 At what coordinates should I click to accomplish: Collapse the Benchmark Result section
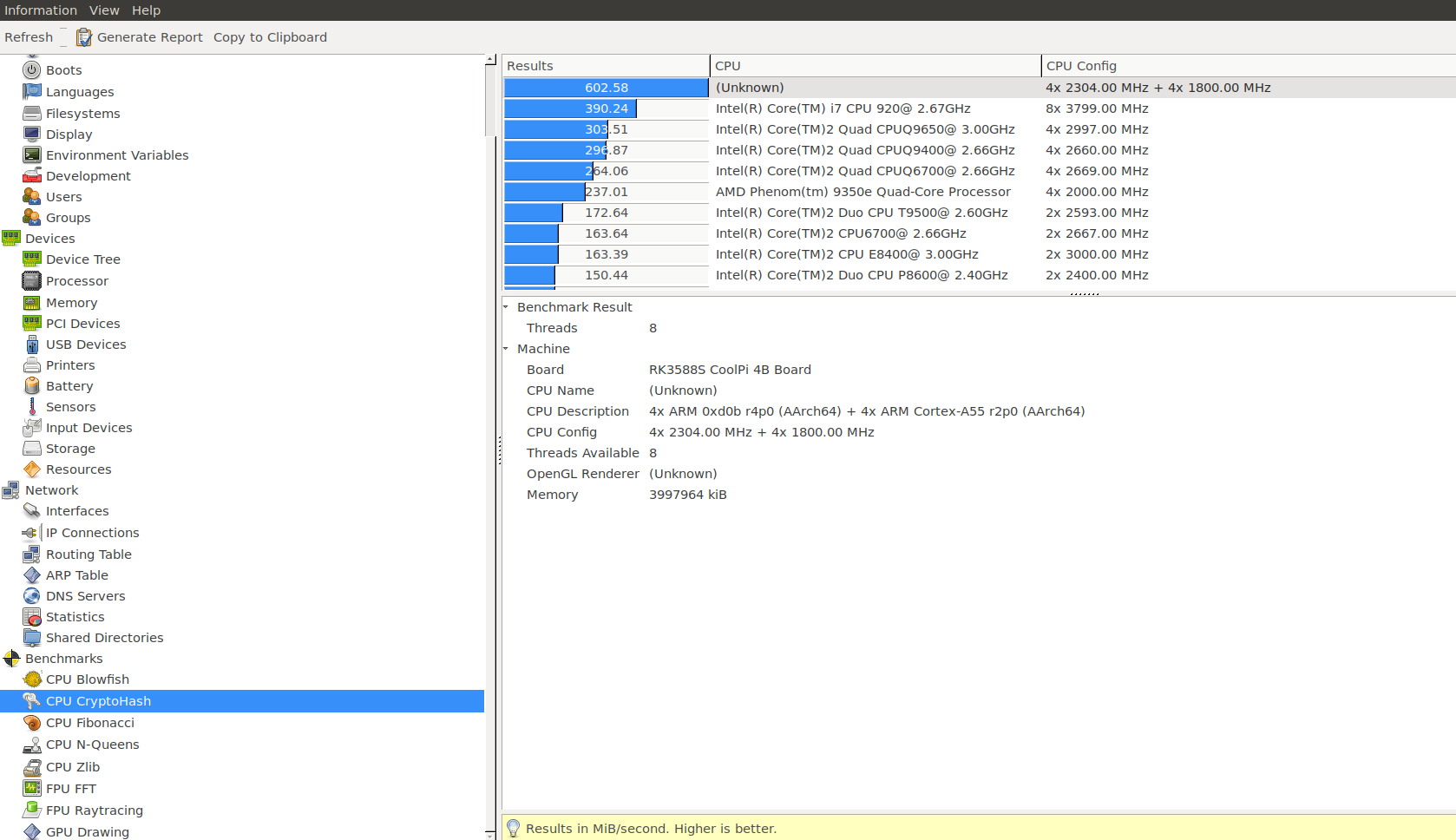pos(506,307)
